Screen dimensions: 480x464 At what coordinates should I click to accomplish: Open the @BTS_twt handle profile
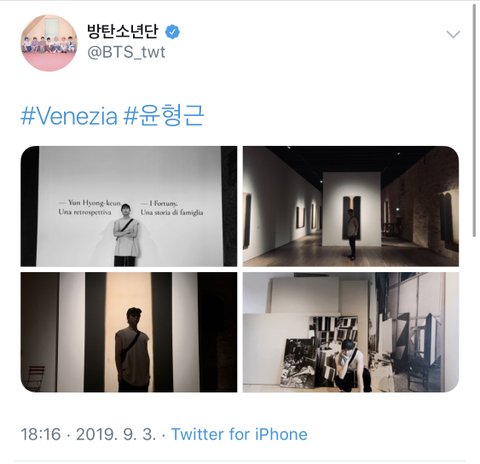[126, 52]
